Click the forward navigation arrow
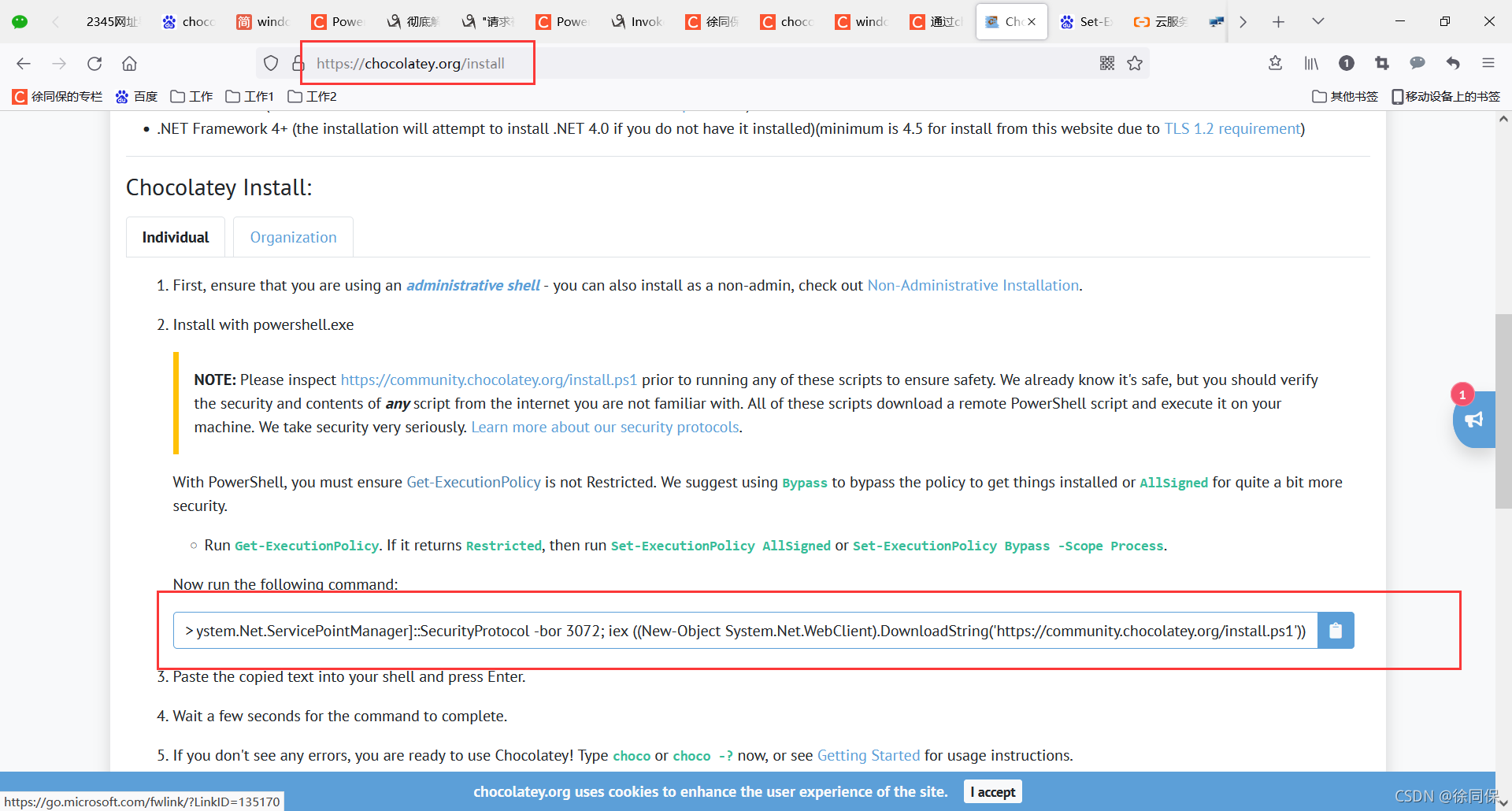Image resolution: width=1512 pixels, height=811 pixels. pos(59,64)
